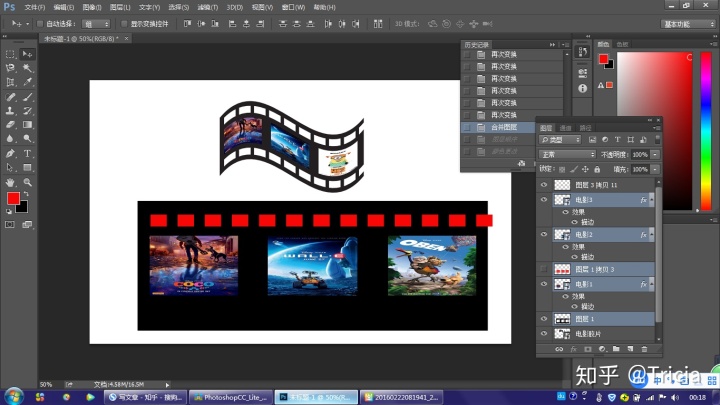The image size is (720, 405).
Task: Open the 滤镜(T) menu
Action: click(x=208, y=7)
